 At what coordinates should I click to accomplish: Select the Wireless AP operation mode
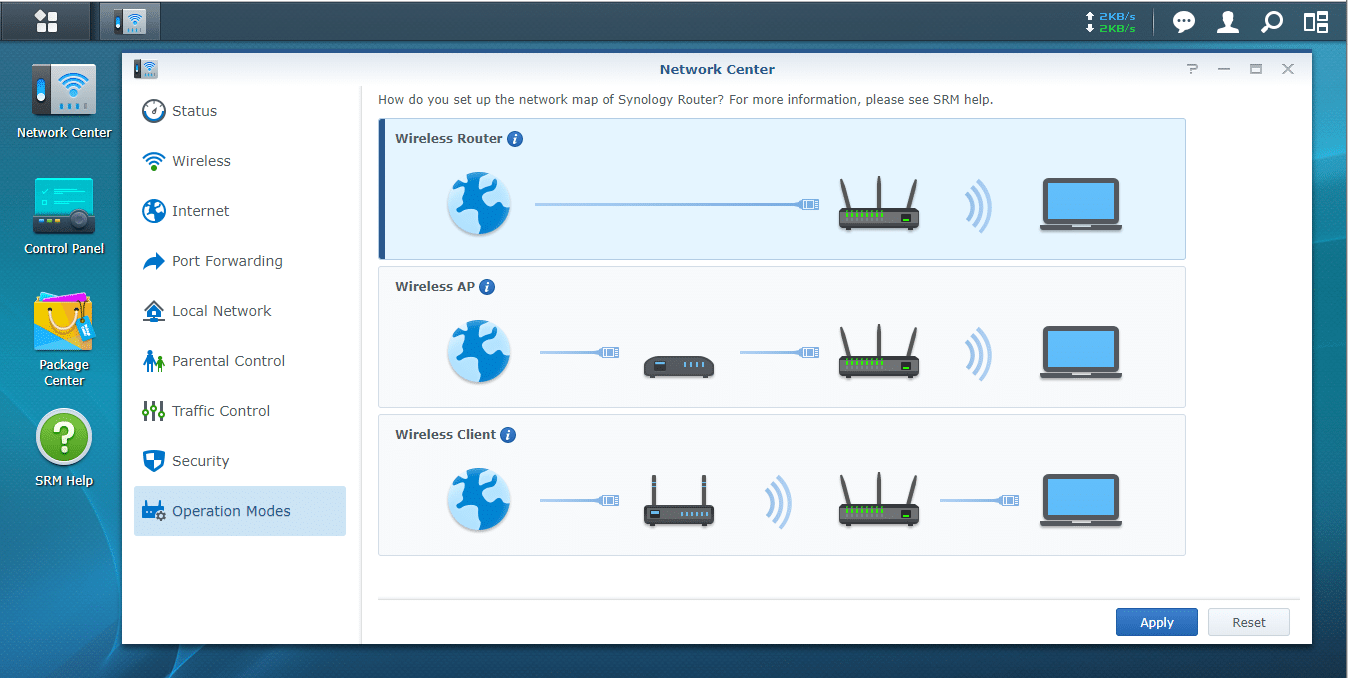781,337
